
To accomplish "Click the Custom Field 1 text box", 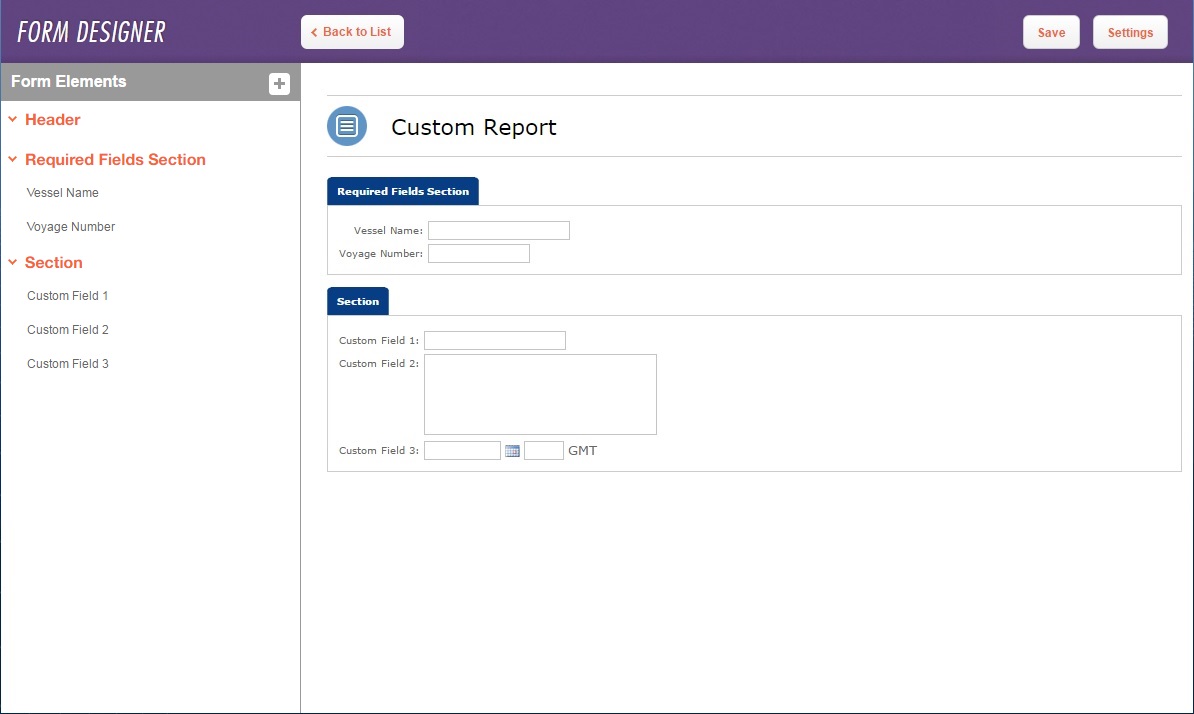I will (x=494, y=340).
